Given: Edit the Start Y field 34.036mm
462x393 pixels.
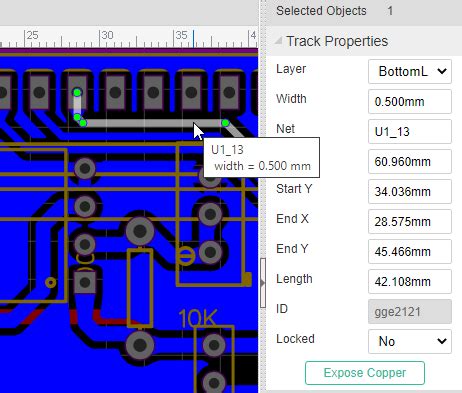Looking at the screenshot, I should [x=410, y=191].
